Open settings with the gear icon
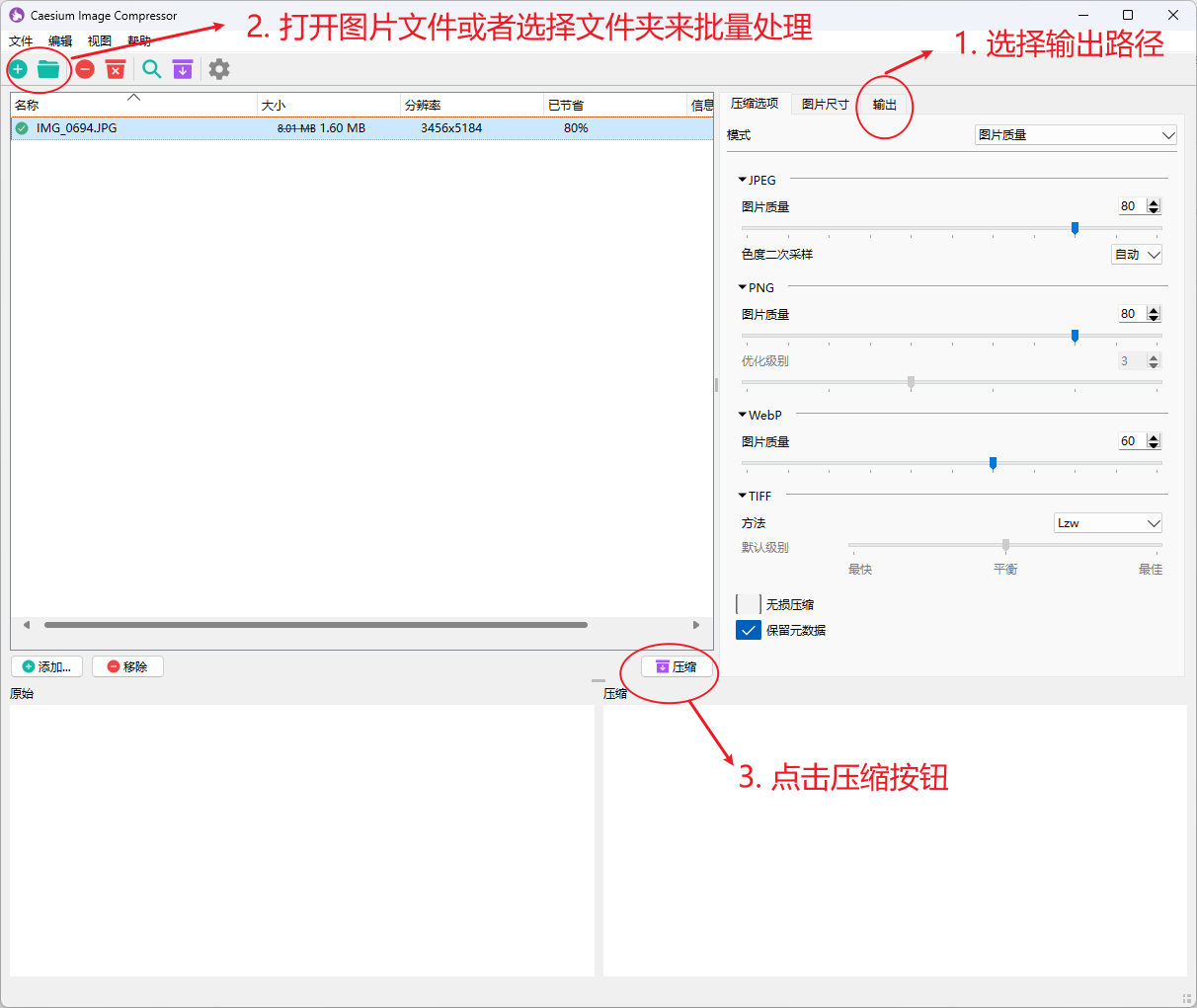 click(219, 69)
